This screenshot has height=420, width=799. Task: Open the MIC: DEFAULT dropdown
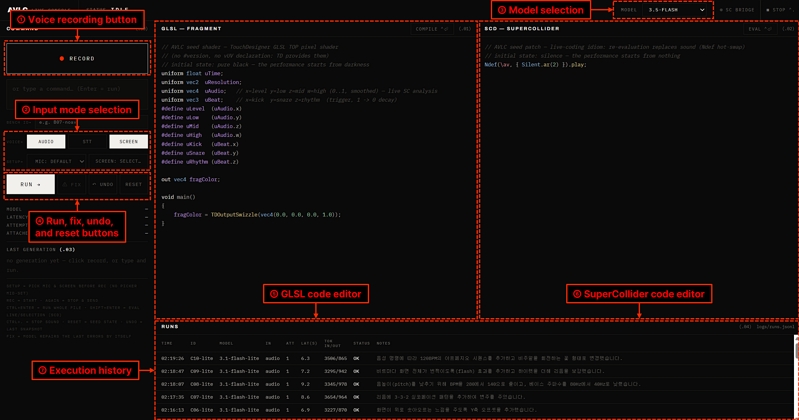tap(56, 161)
